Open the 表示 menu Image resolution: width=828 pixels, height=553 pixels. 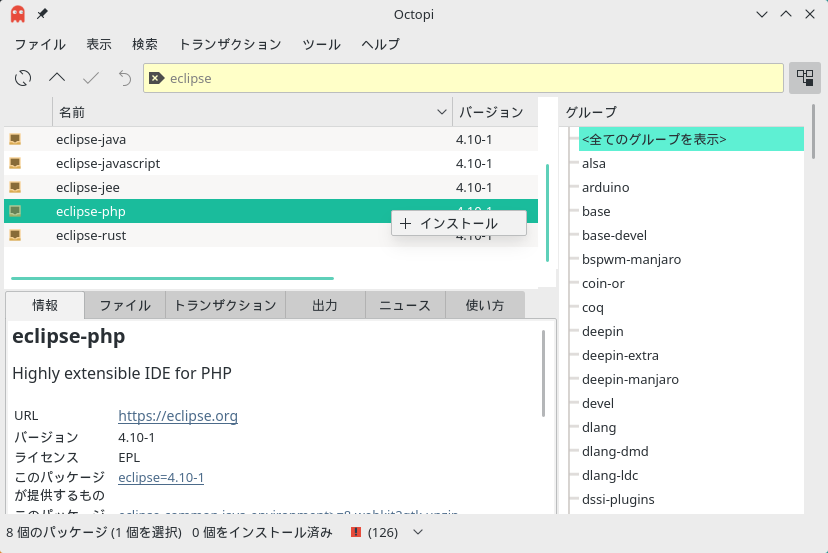(99, 44)
